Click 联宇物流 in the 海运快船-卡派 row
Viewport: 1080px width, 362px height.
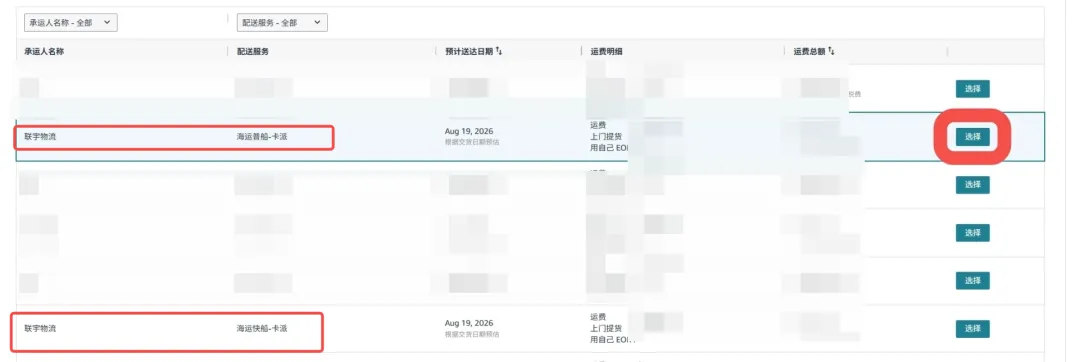pos(40,328)
